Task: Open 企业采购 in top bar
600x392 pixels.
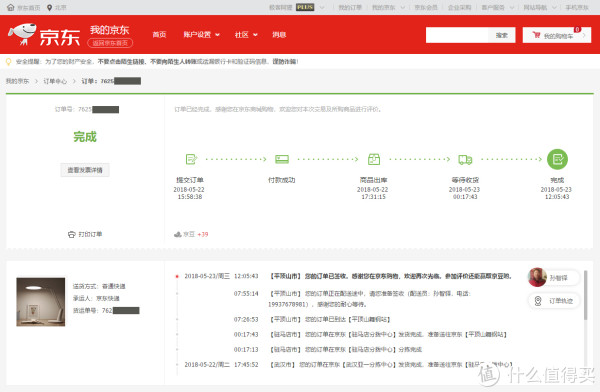Action: tap(459, 7)
